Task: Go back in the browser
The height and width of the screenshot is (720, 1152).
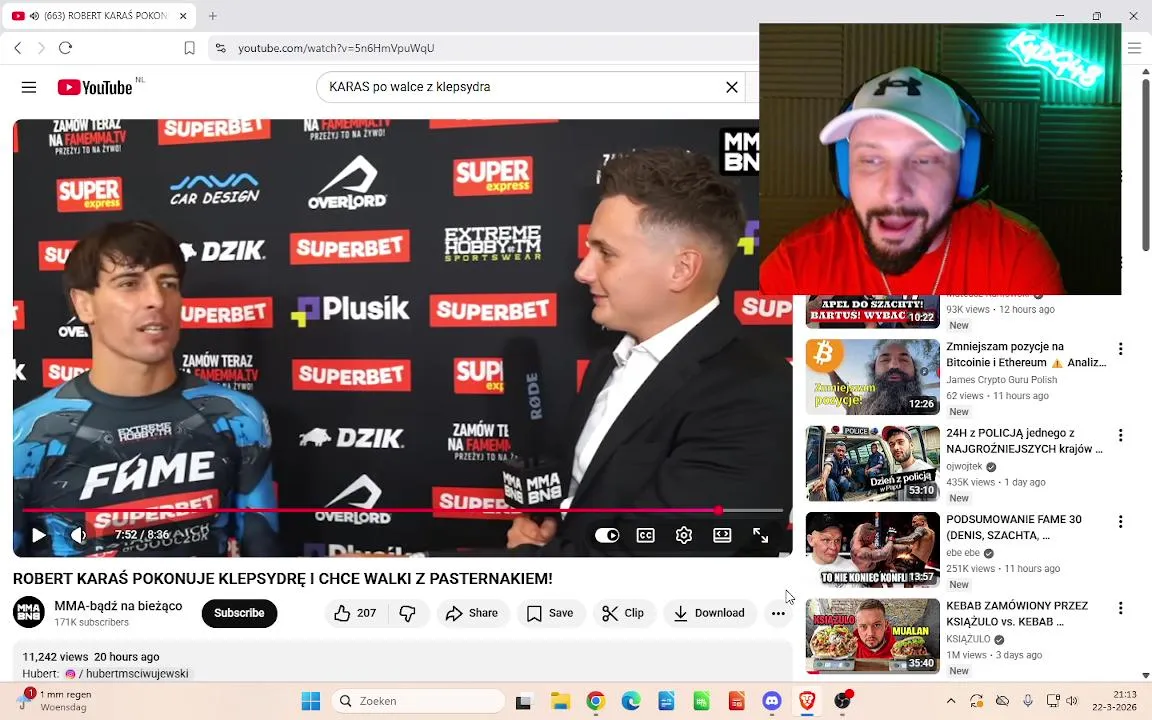Action: click(x=18, y=48)
